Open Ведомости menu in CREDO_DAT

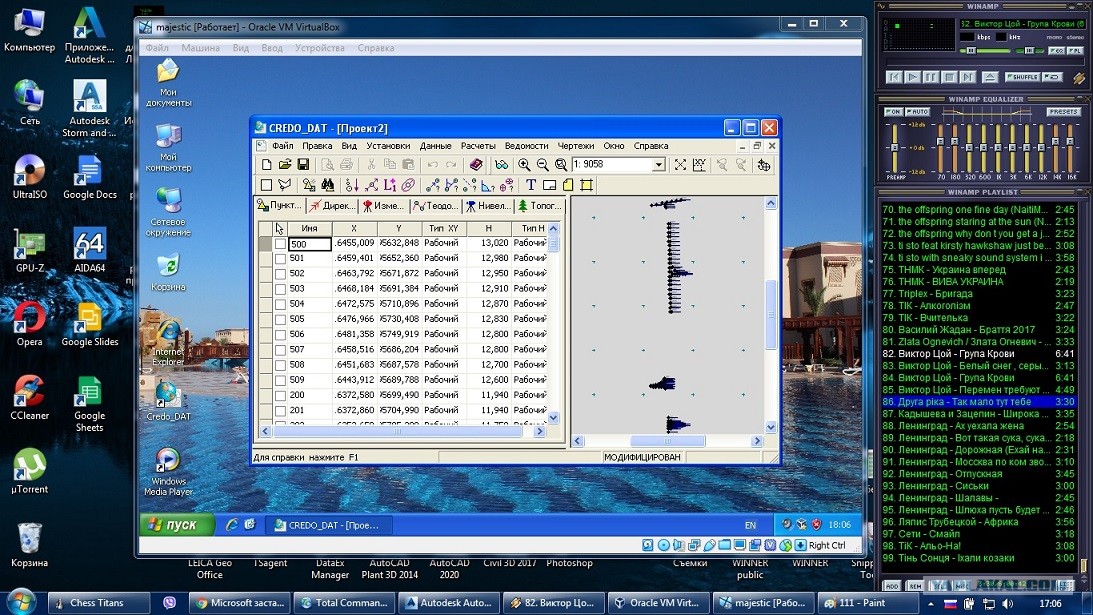coord(526,146)
